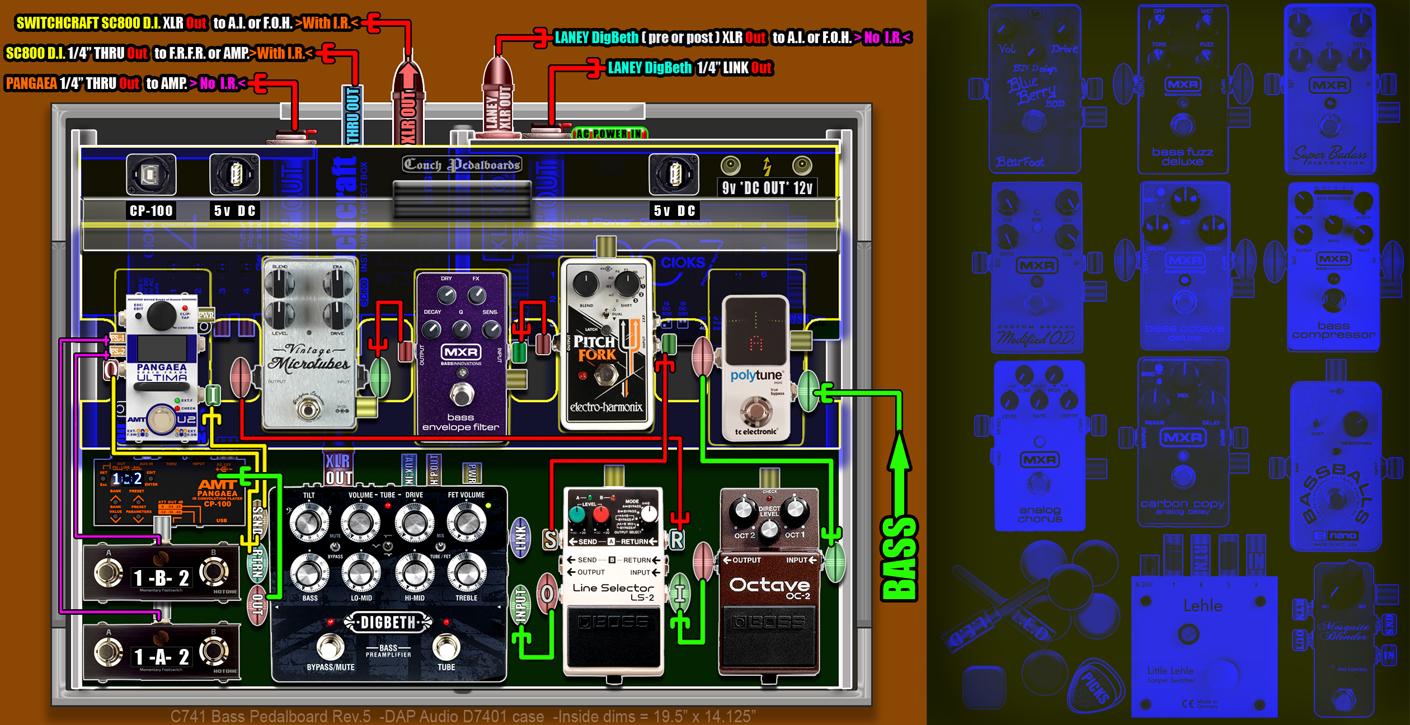Adjust the Line Selector teal level knob
Viewport: 1410px width, 725px height.
tap(577, 515)
